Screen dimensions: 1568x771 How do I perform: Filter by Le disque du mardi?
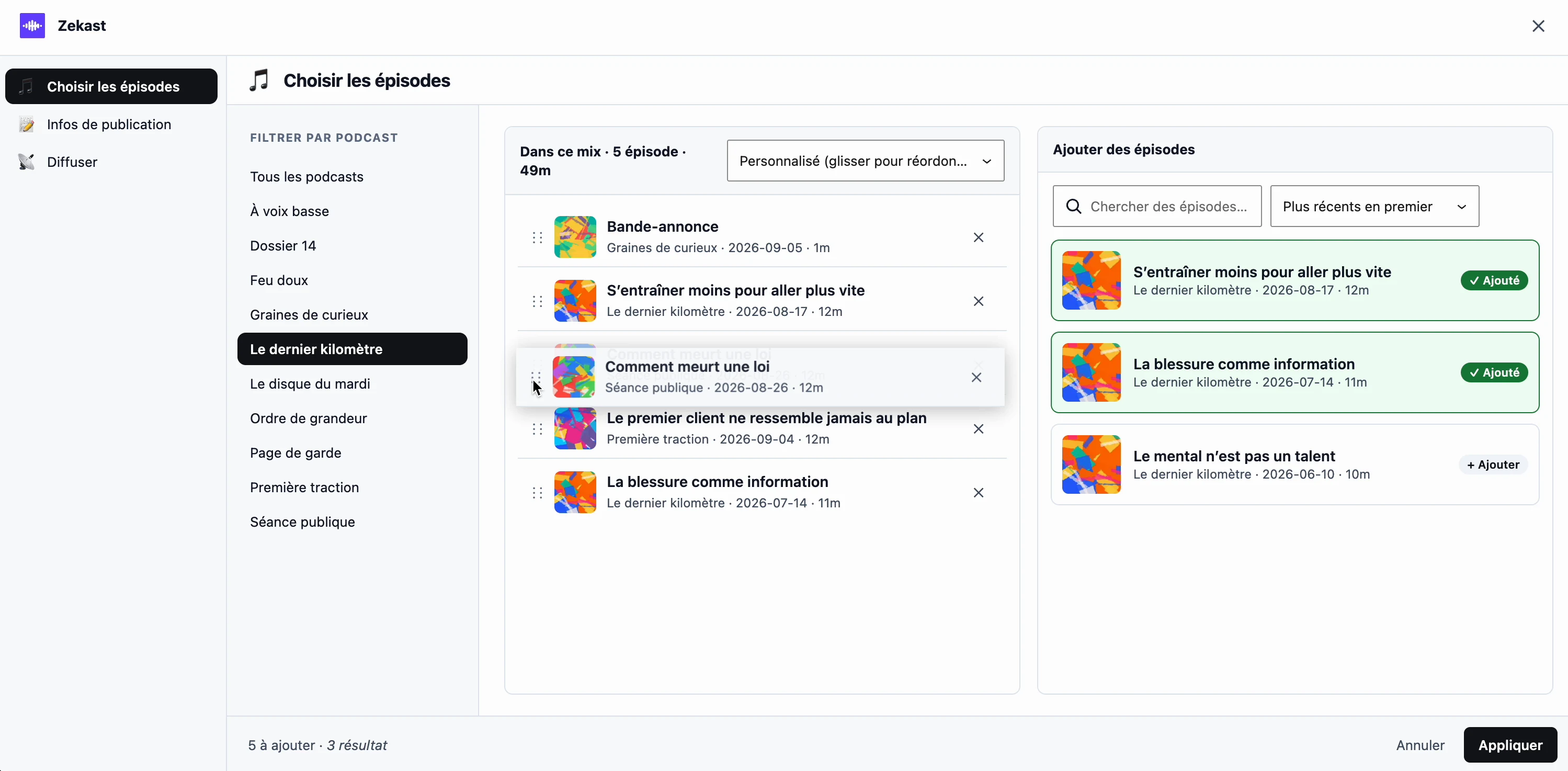point(353,384)
